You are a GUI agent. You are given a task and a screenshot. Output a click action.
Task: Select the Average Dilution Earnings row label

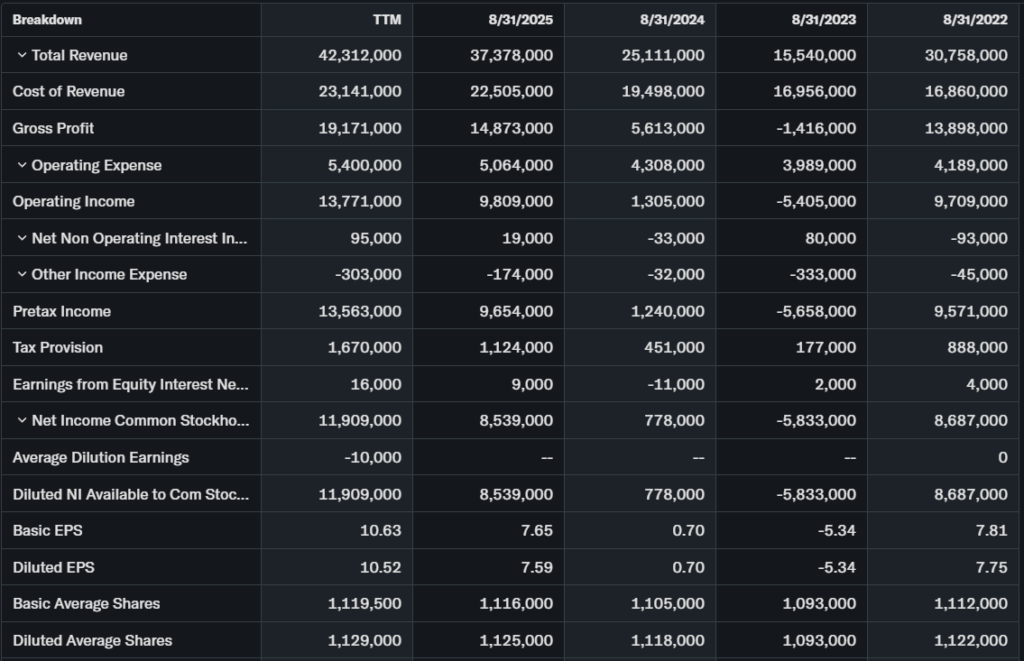[x=101, y=457]
